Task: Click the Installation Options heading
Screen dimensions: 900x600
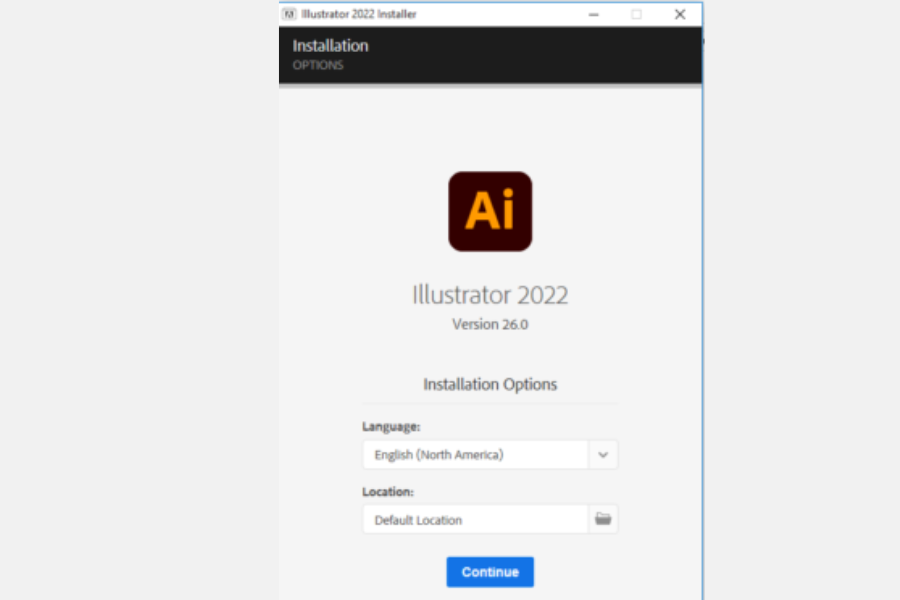Action: [490, 384]
